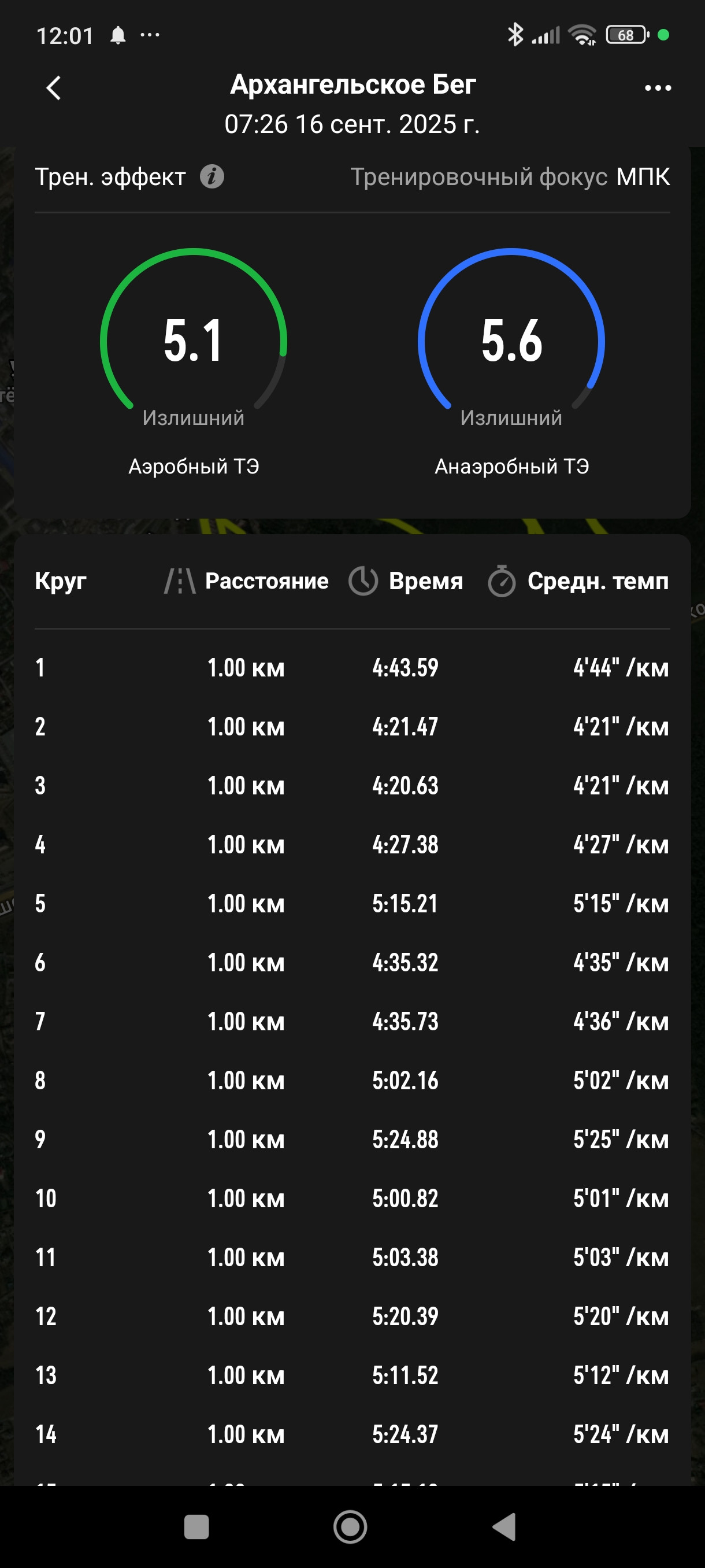The height and width of the screenshot is (1568, 705).
Task: Select the Средн. темп column header
Action: (x=598, y=580)
